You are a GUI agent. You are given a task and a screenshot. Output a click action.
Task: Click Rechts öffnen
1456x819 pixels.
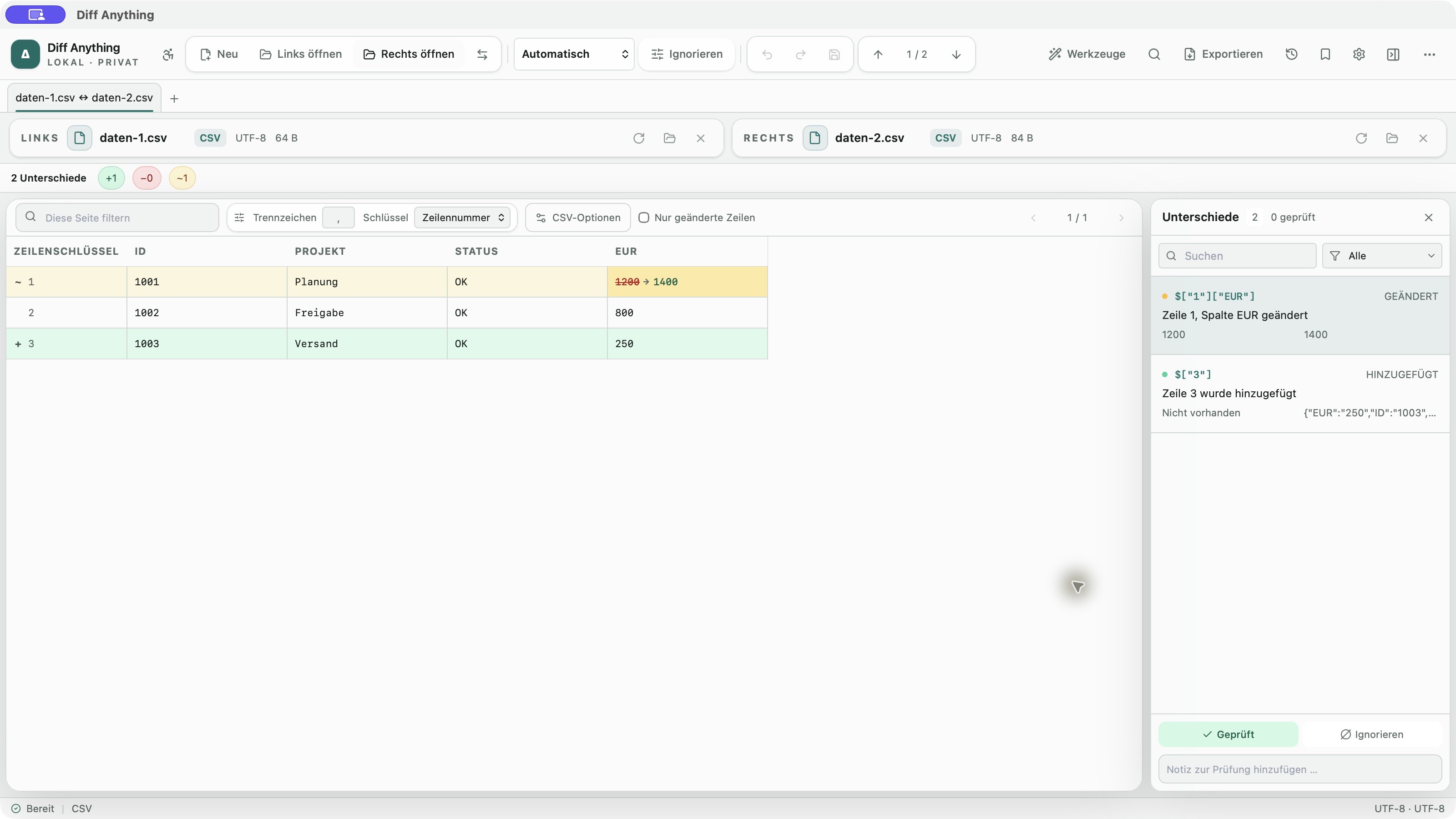[409, 54]
